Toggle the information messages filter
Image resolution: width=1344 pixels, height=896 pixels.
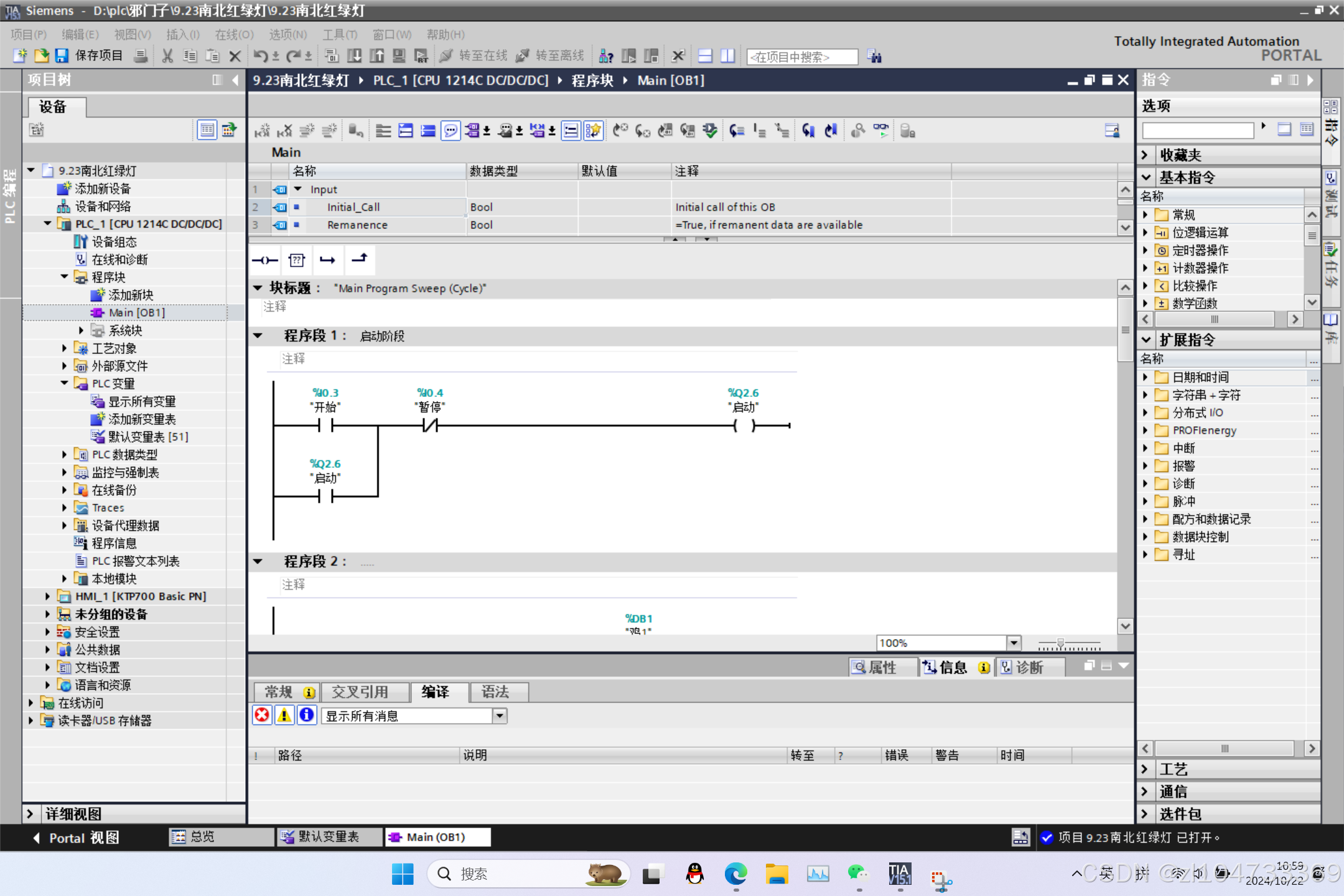coord(307,716)
